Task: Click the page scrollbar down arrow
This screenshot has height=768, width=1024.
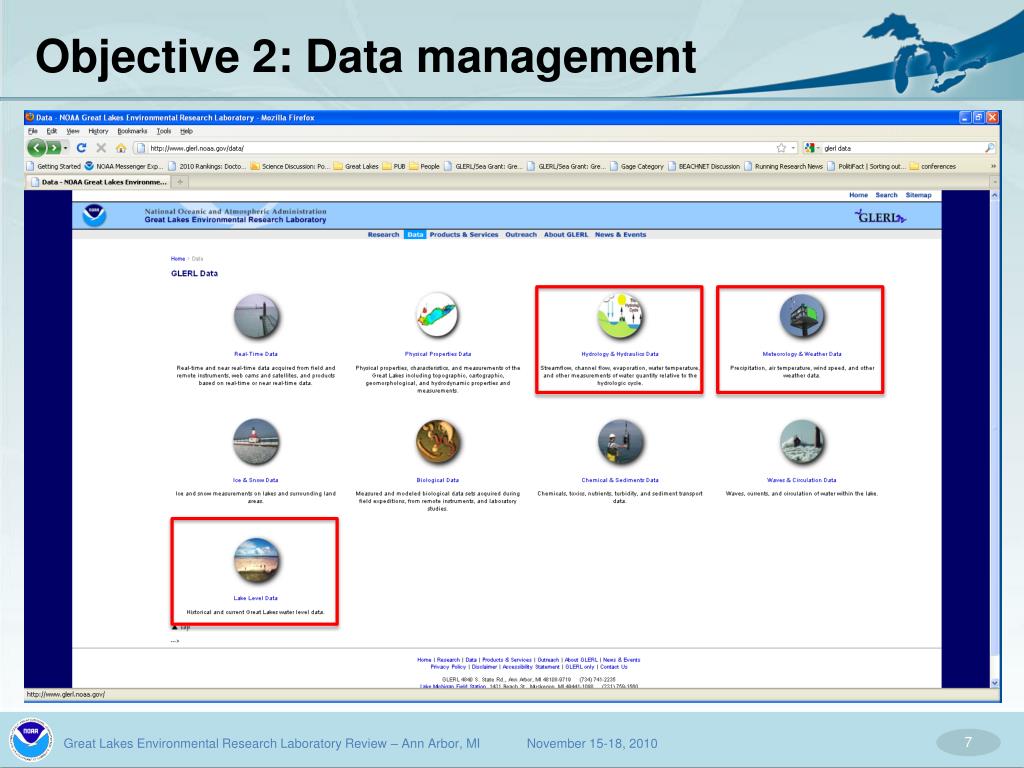Action: pos(995,682)
